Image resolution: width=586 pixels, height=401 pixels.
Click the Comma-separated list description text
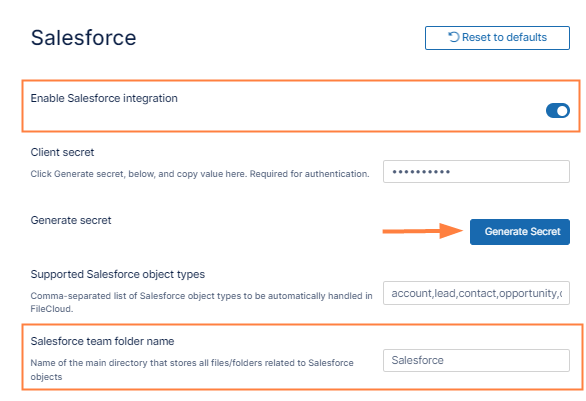201,302
